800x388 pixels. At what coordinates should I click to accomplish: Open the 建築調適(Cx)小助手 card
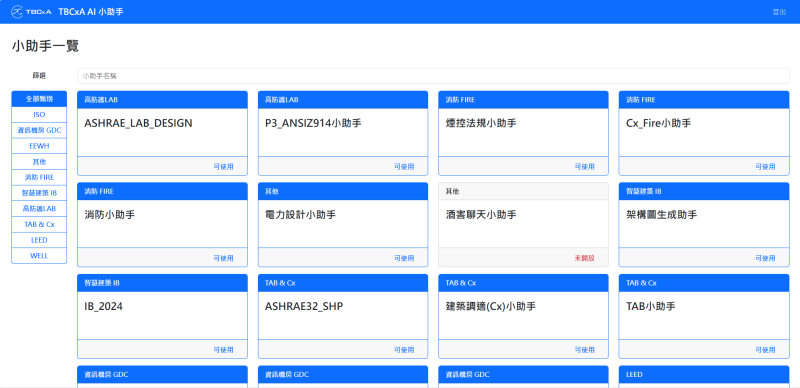[523, 317]
